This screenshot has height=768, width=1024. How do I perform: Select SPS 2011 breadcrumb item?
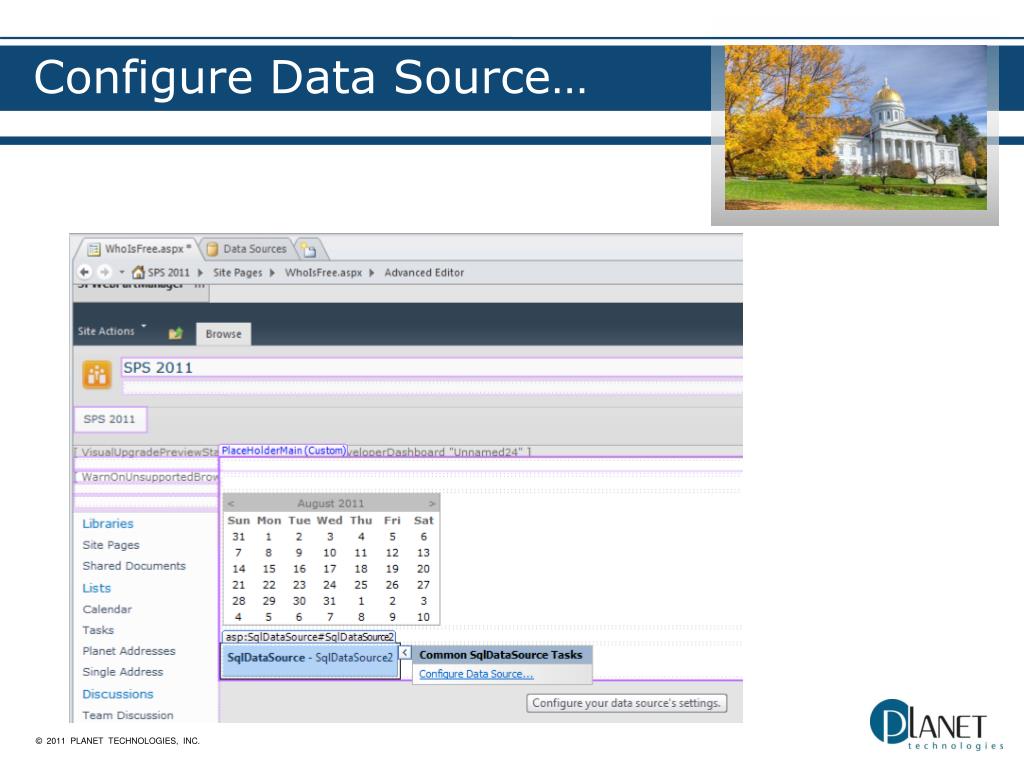(168, 272)
